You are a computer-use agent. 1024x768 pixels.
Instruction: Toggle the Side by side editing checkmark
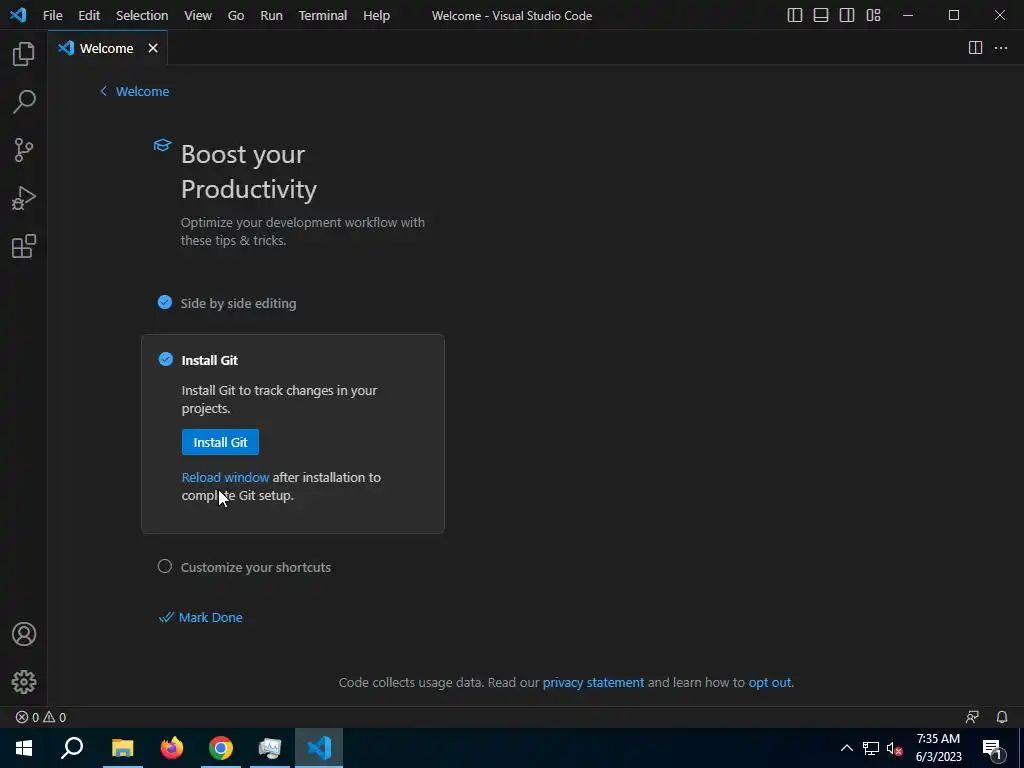click(165, 302)
